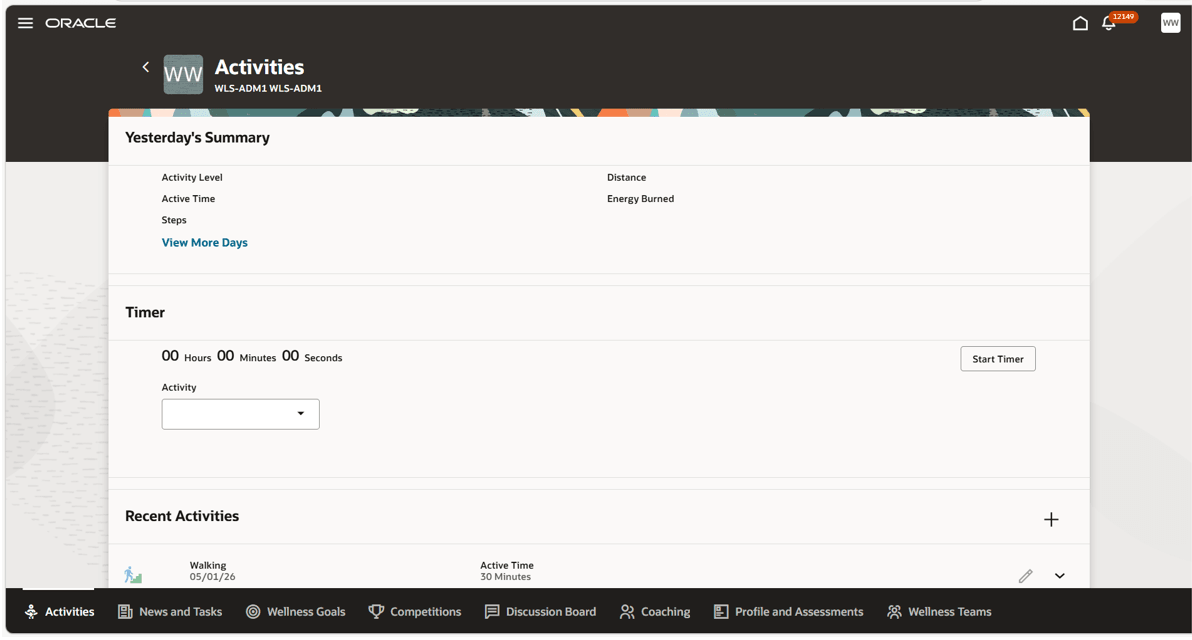Add a new recent activity
Viewport: 1192px width, 640px height.
pos(1051,519)
